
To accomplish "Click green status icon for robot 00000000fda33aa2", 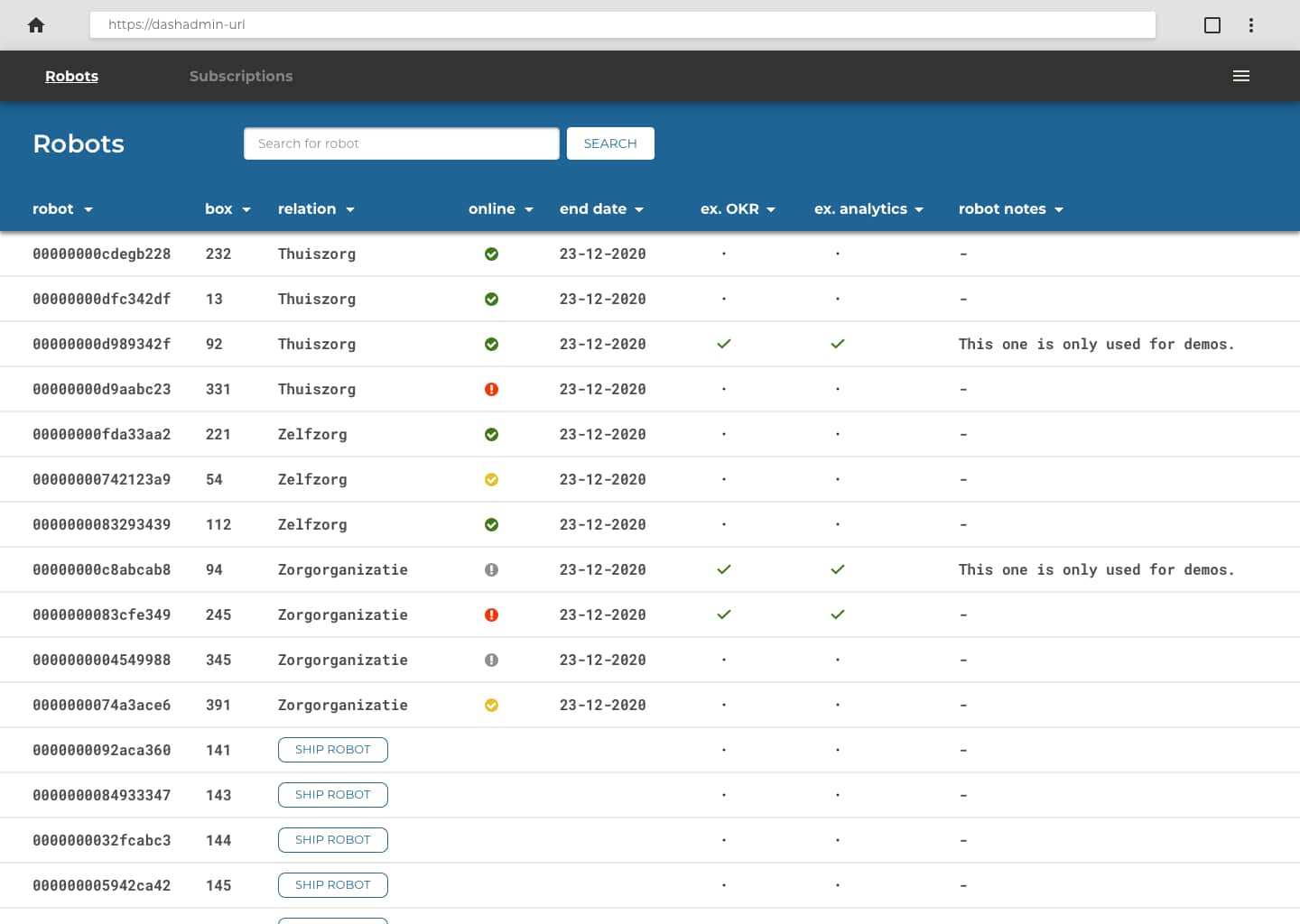I will coord(491,434).
